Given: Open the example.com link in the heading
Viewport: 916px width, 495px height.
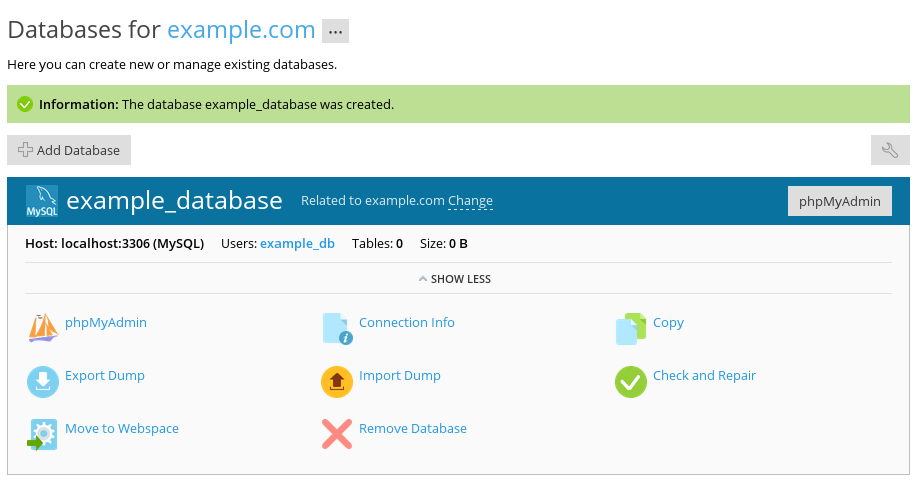Looking at the screenshot, I should [x=241, y=30].
